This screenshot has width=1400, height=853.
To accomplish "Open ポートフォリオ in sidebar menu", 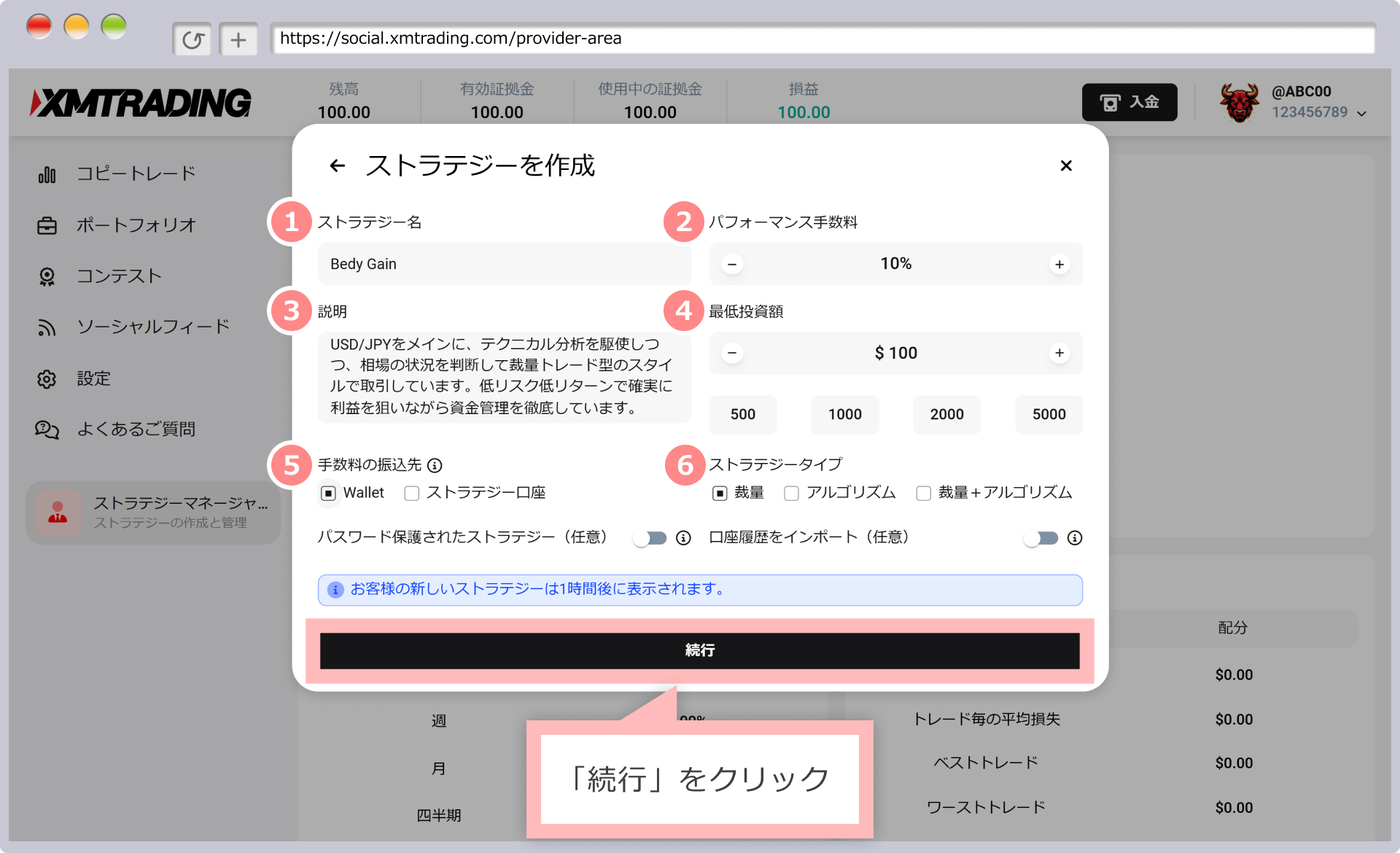I will point(136,225).
